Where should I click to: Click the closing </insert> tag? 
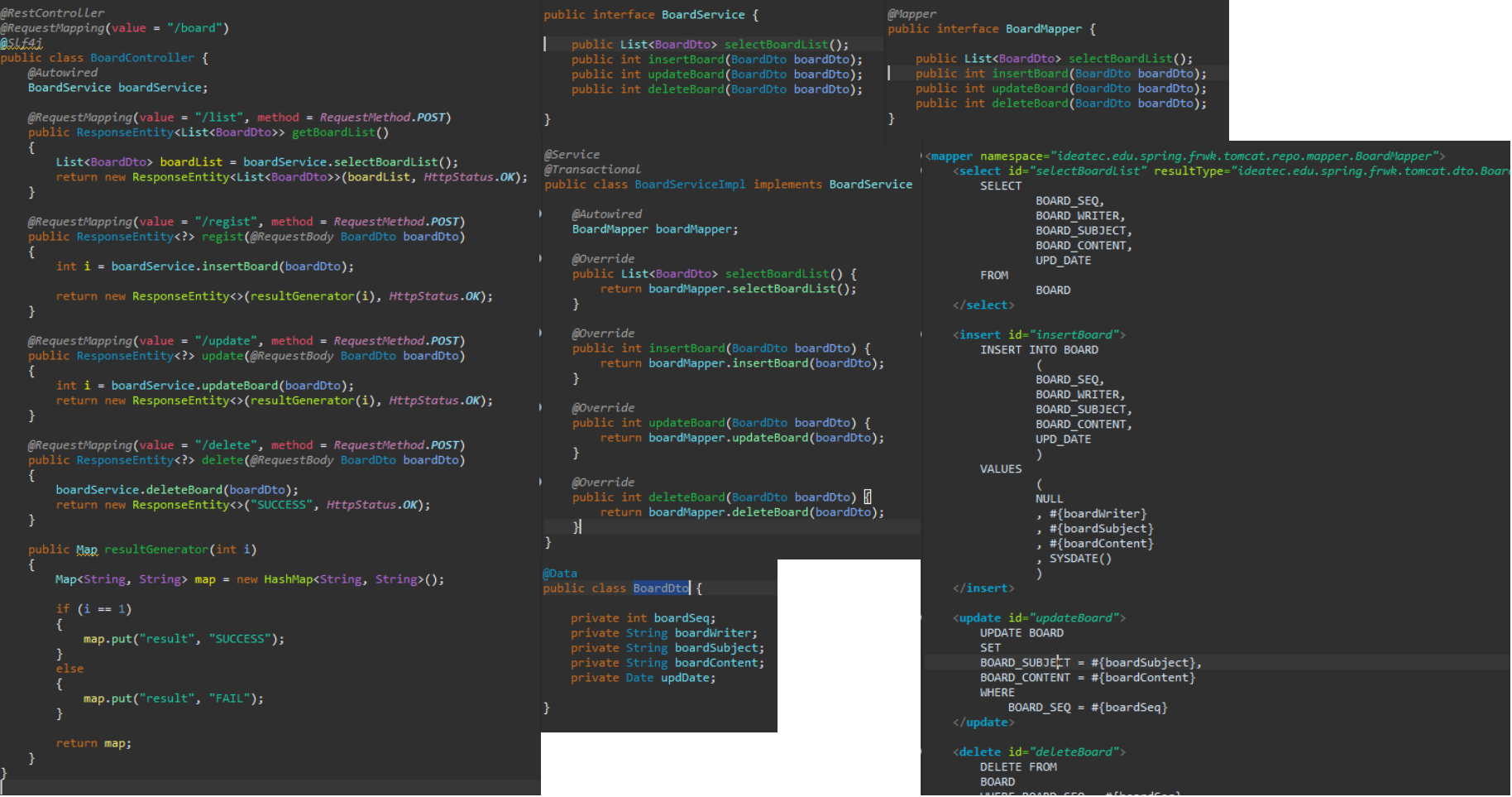pos(983,588)
